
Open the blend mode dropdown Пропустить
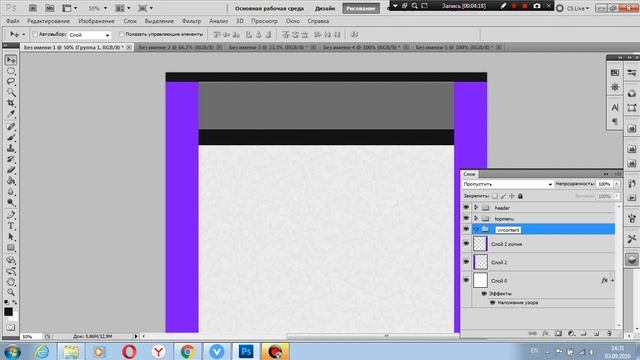(507, 184)
